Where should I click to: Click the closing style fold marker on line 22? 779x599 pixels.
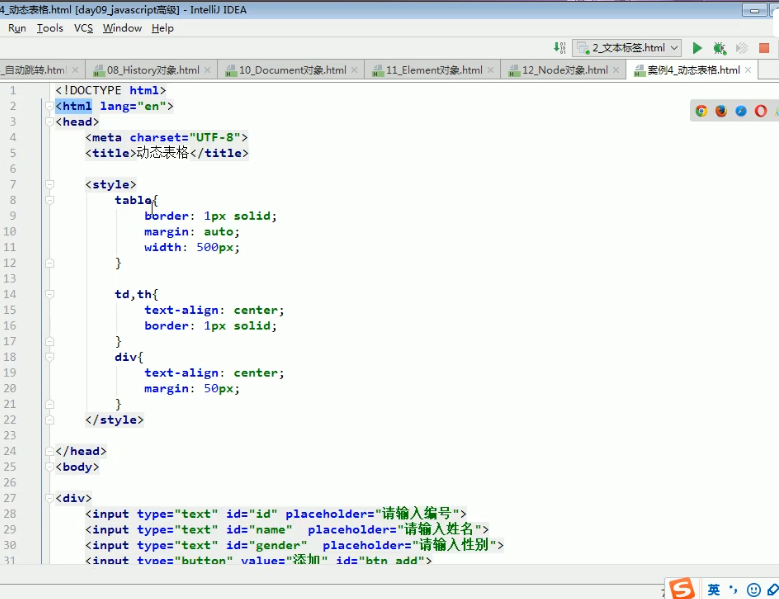point(49,420)
